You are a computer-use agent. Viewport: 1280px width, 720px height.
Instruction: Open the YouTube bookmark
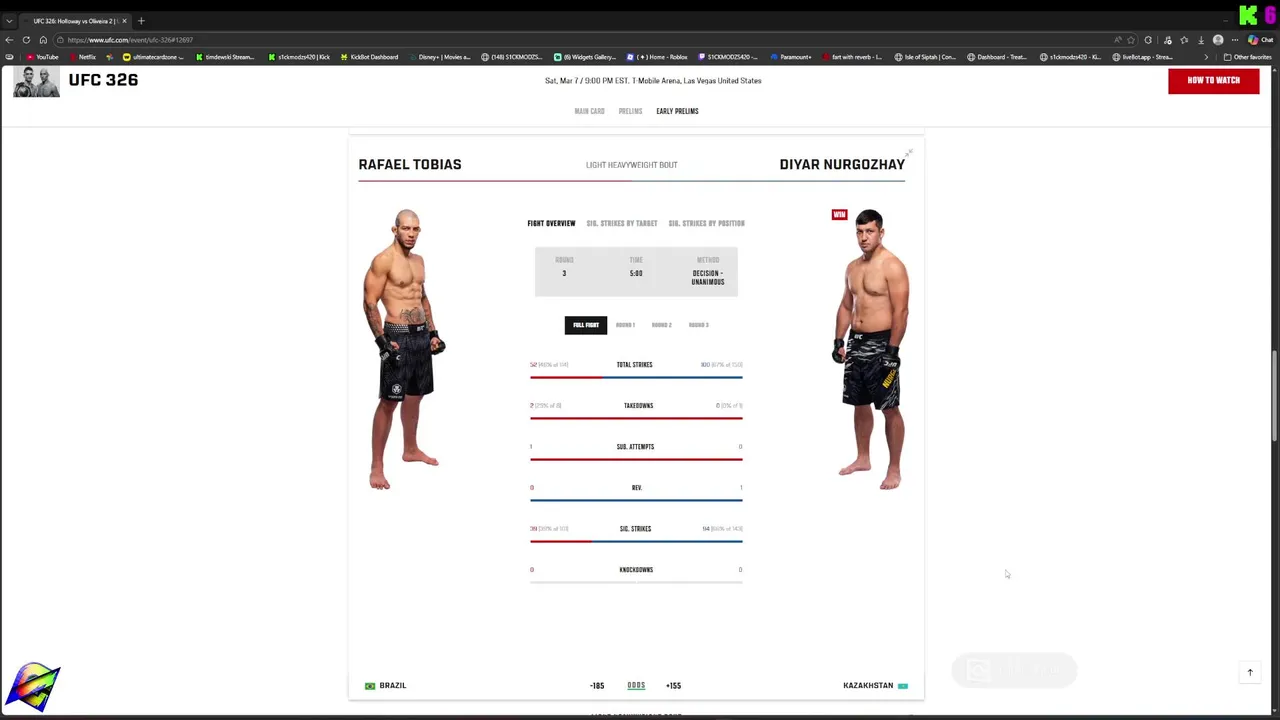coord(43,57)
